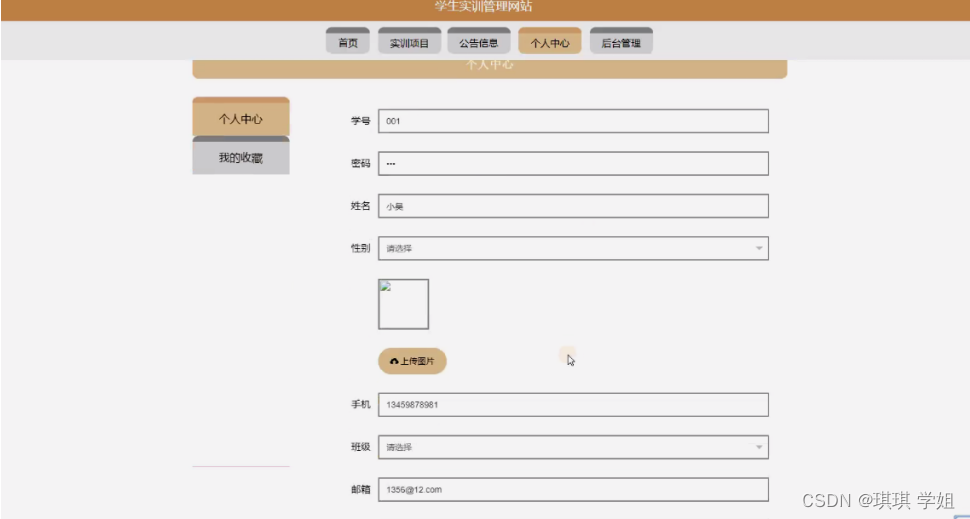Select the 个人中心 tab in top navigation
The width and height of the screenshot is (970, 519).
pyautogui.click(x=550, y=41)
